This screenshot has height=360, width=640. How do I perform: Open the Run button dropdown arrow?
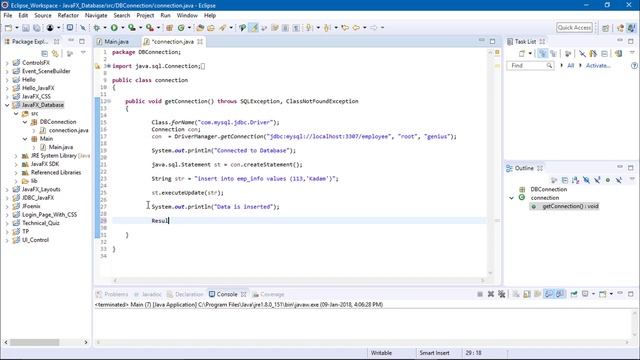(122, 28)
